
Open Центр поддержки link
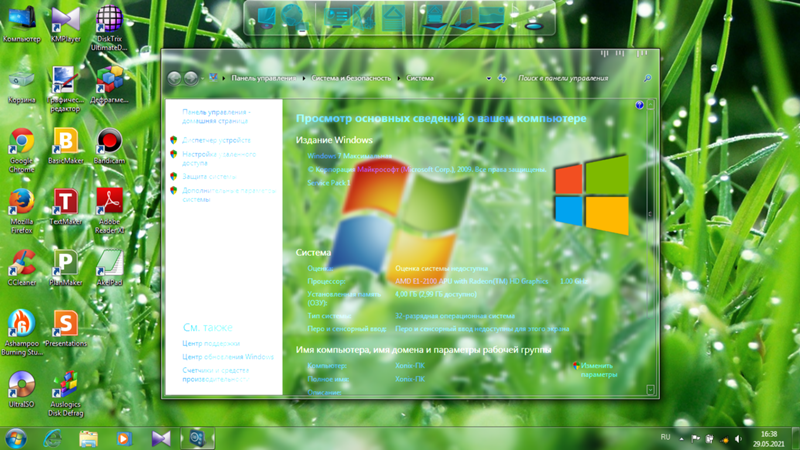point(211,343)
